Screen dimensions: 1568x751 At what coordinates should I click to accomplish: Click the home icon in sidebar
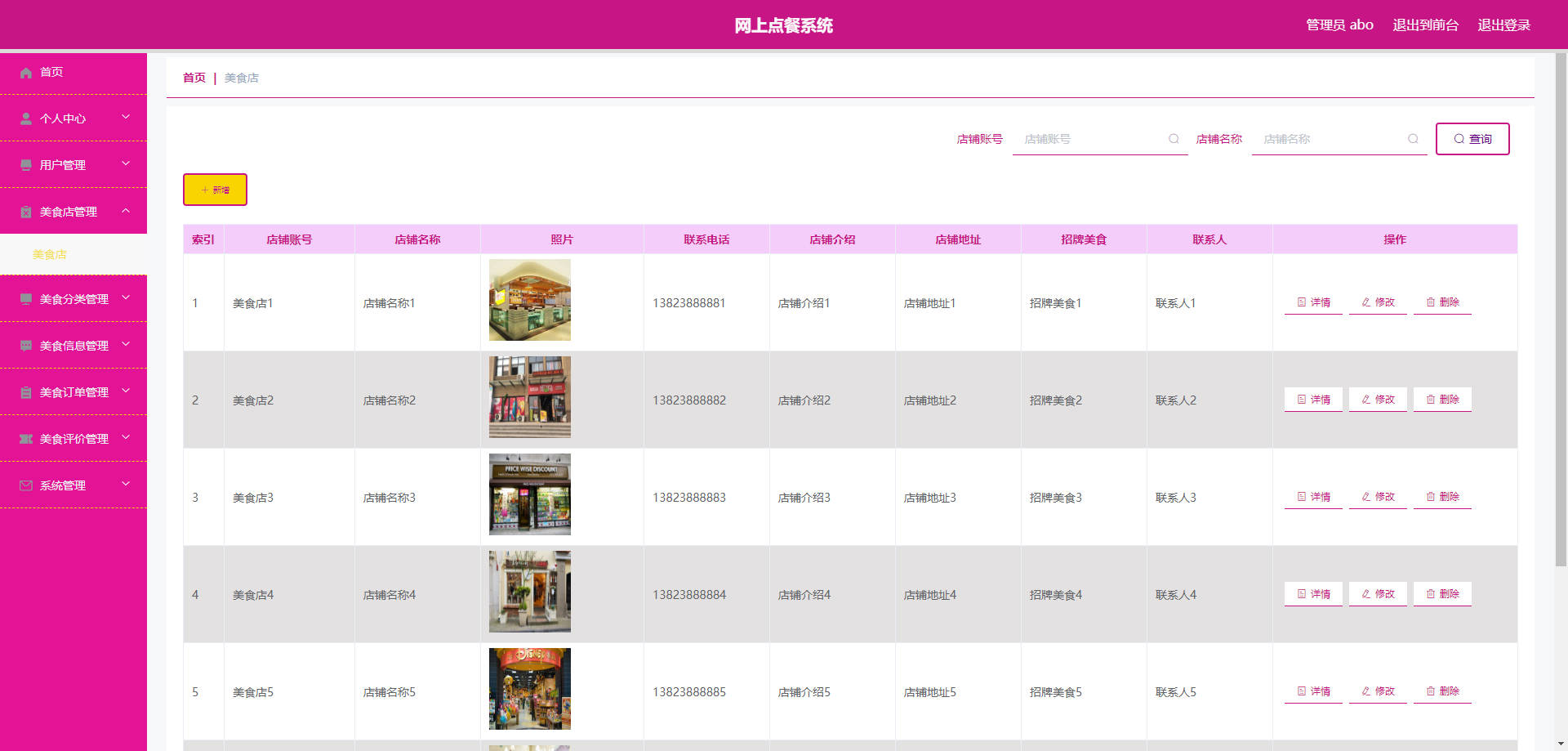click(x=26, y=73)
